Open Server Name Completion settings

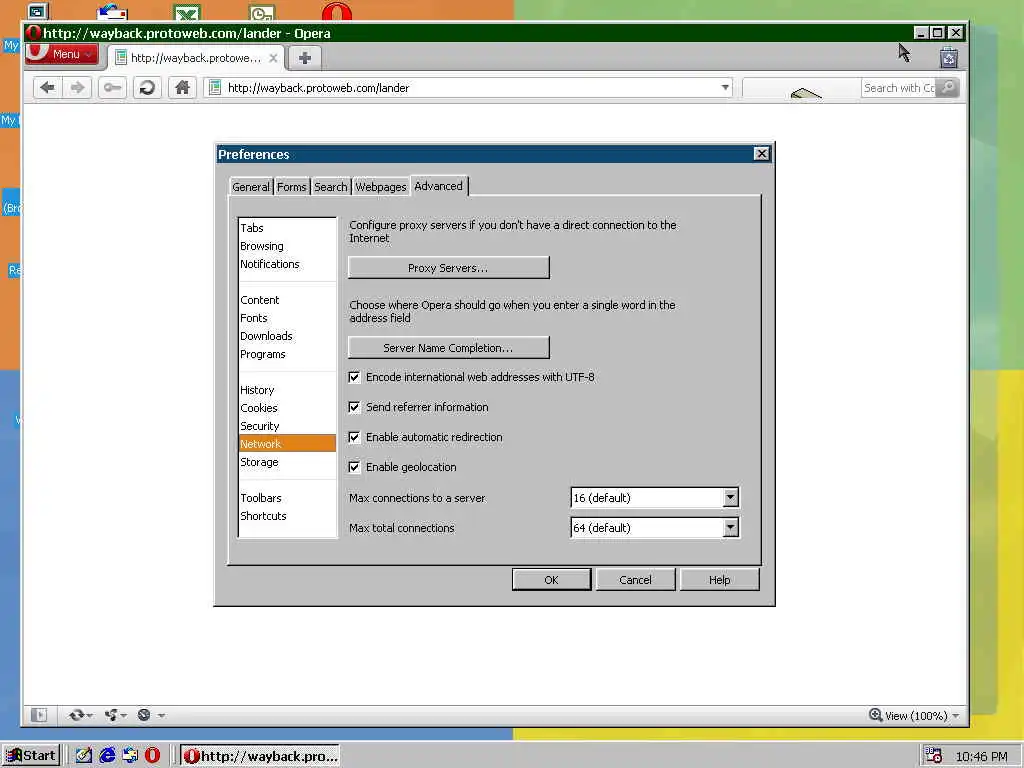pos(449,347)
